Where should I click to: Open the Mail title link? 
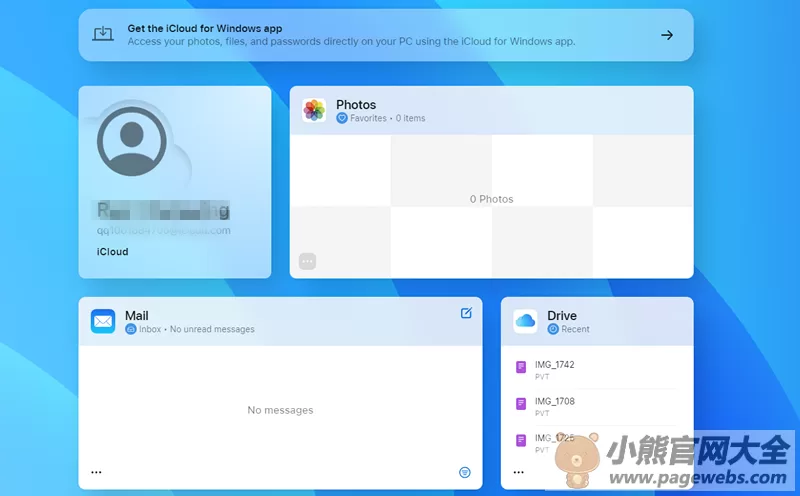coord(137,316)
